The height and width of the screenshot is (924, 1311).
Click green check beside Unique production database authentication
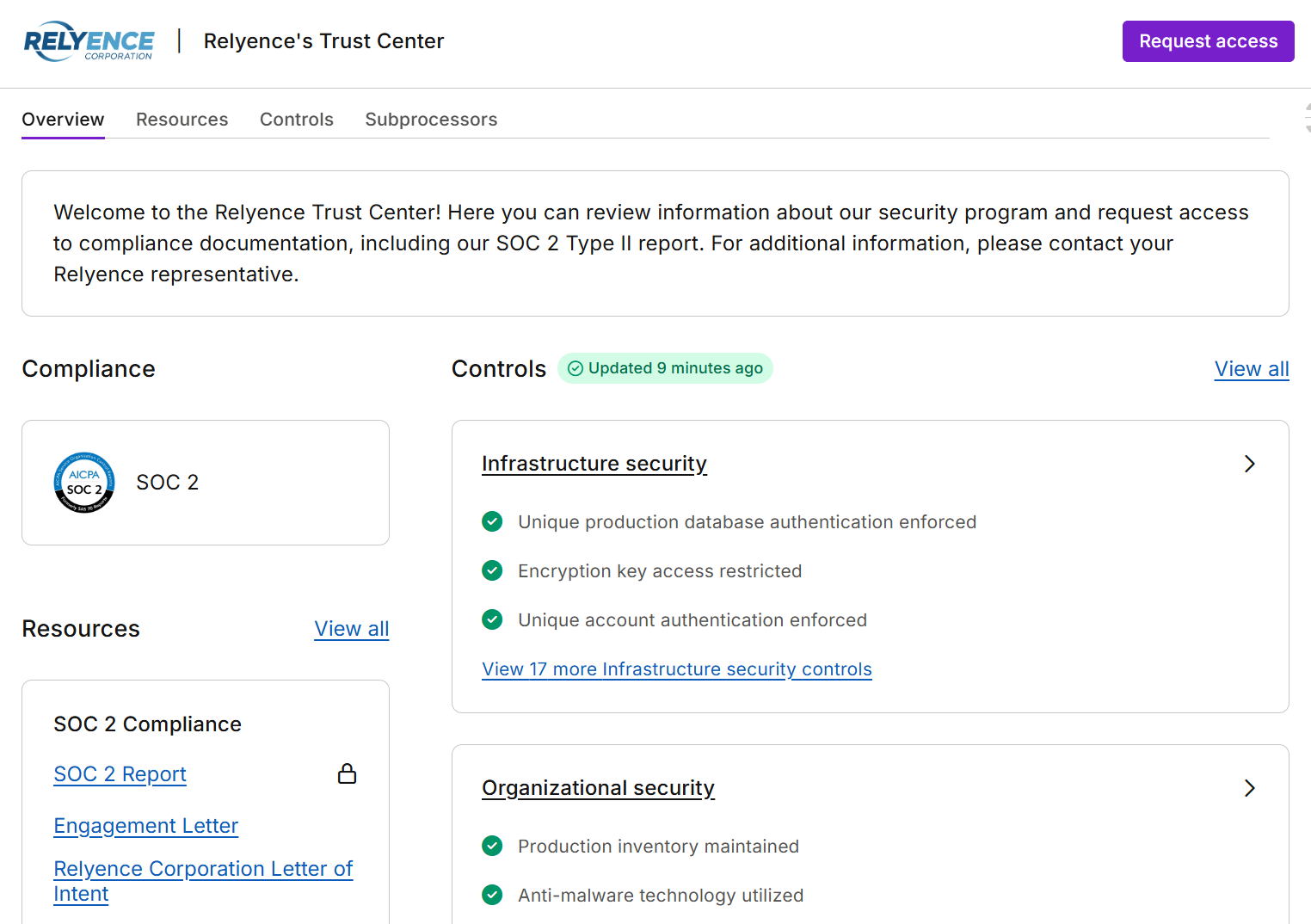click(x=492, y=521)
